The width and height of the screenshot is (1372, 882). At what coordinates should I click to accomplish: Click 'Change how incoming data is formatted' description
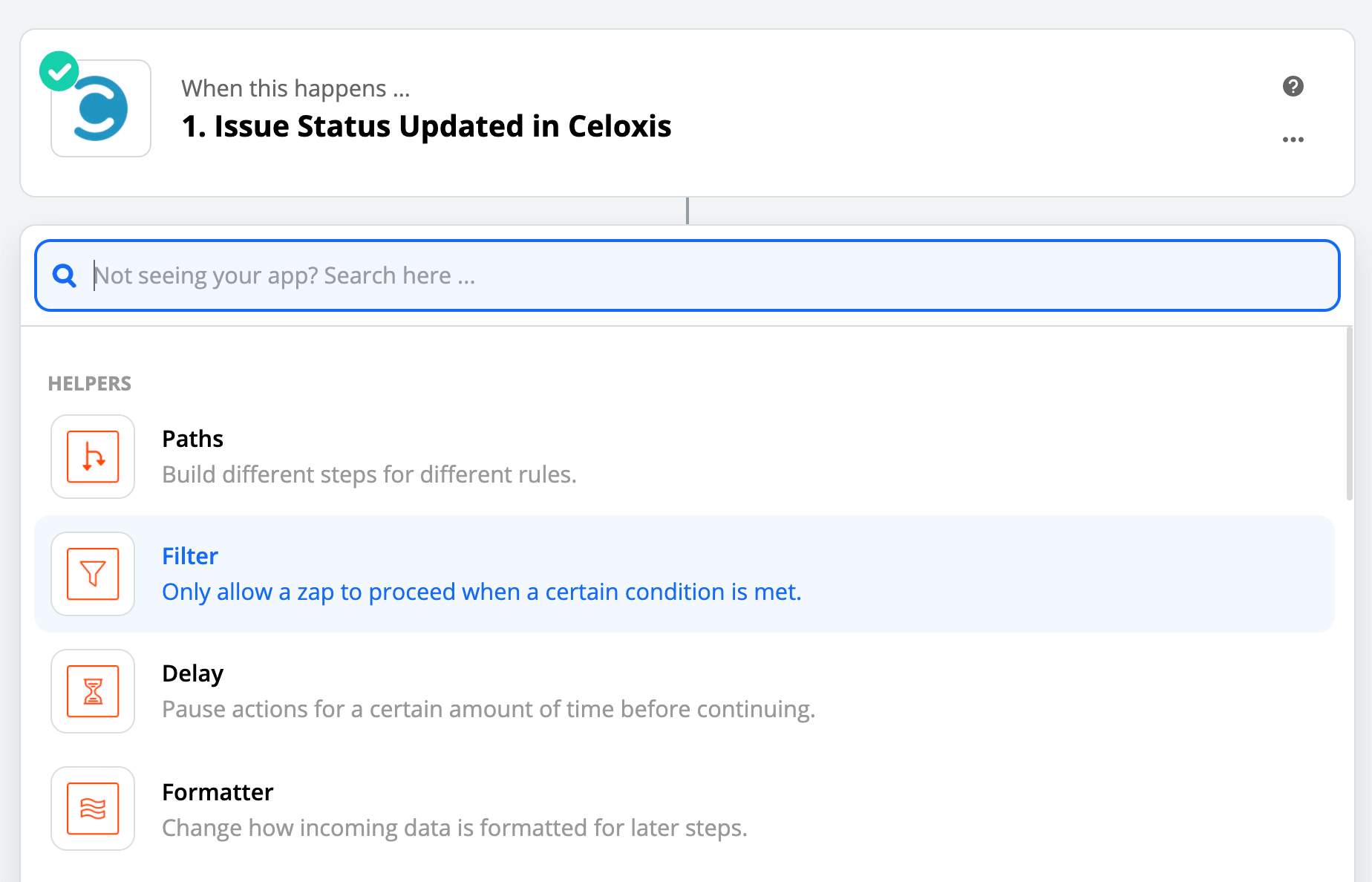pyautogui.click(x=454, y=828)
